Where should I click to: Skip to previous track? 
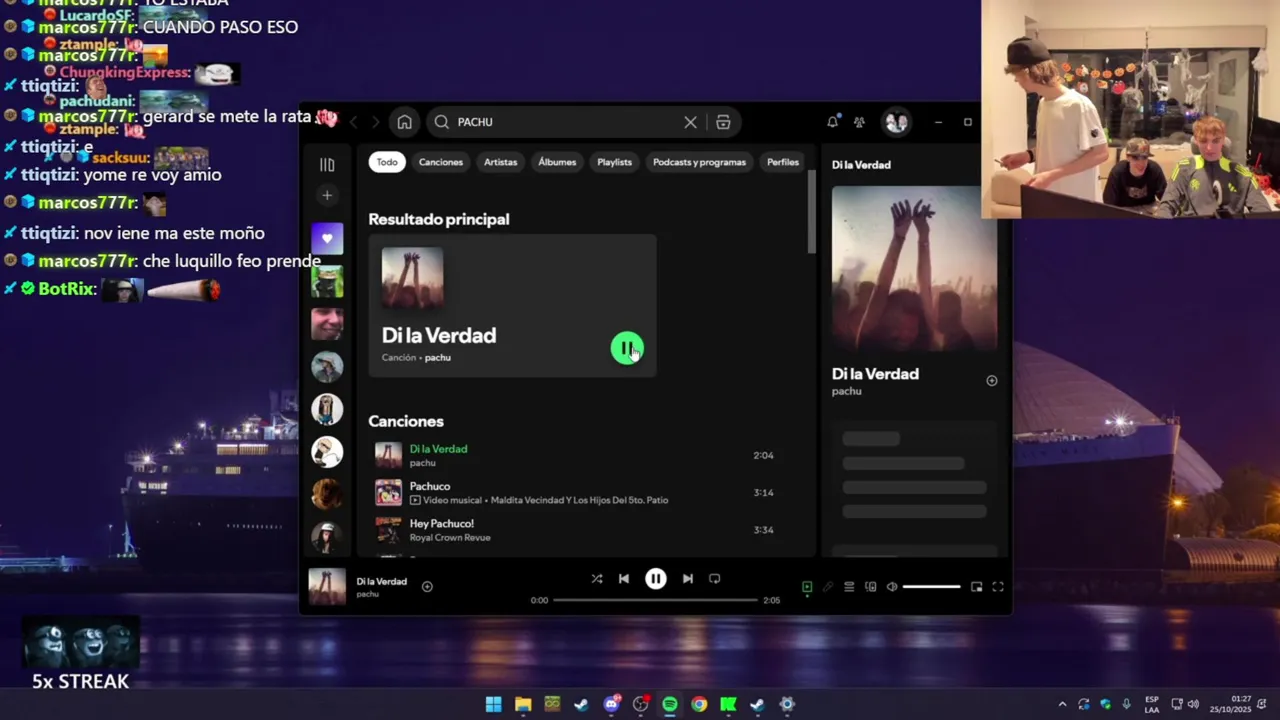pyautogui.click(x=624, y=579)
